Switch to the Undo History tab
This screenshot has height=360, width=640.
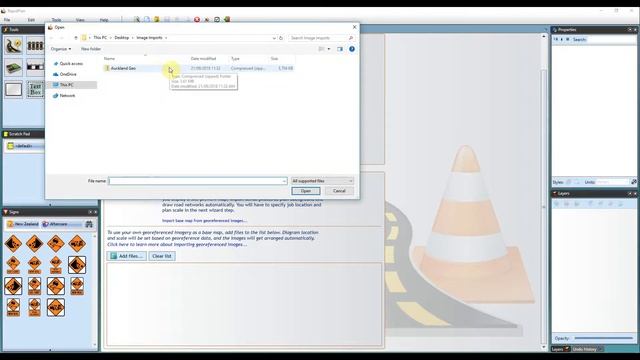pyautogui.click(x=587, y=349)
